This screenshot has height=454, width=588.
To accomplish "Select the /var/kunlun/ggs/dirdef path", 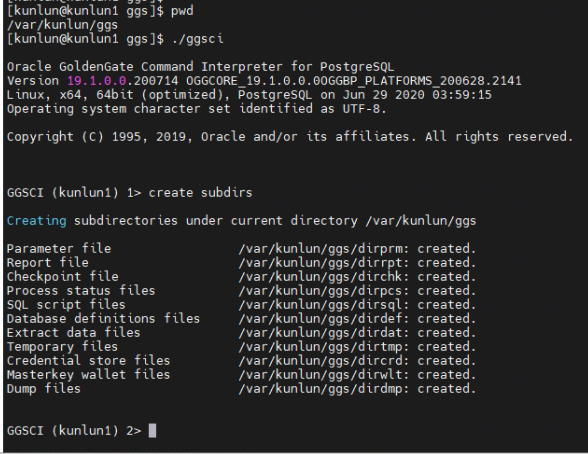I will [321, 319].
